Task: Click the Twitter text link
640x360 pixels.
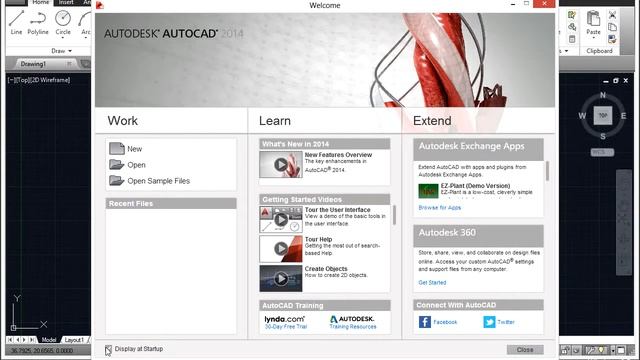Action: tap(506, 322)
